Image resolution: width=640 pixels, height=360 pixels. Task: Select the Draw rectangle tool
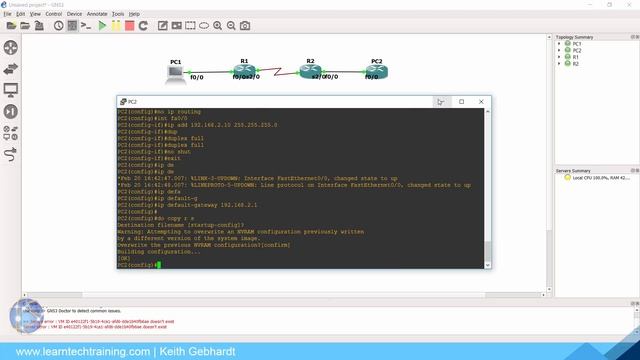pyautogui.click(x=190, y=26)
